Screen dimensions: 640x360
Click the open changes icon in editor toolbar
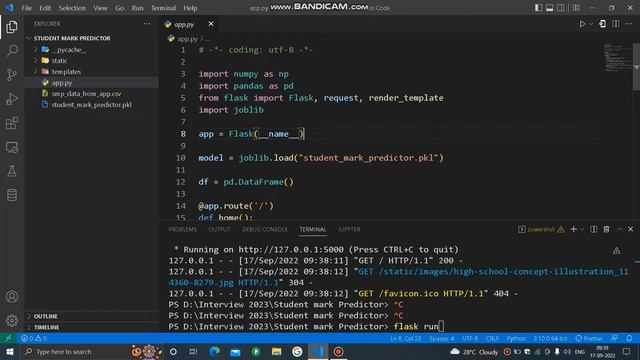602,24
